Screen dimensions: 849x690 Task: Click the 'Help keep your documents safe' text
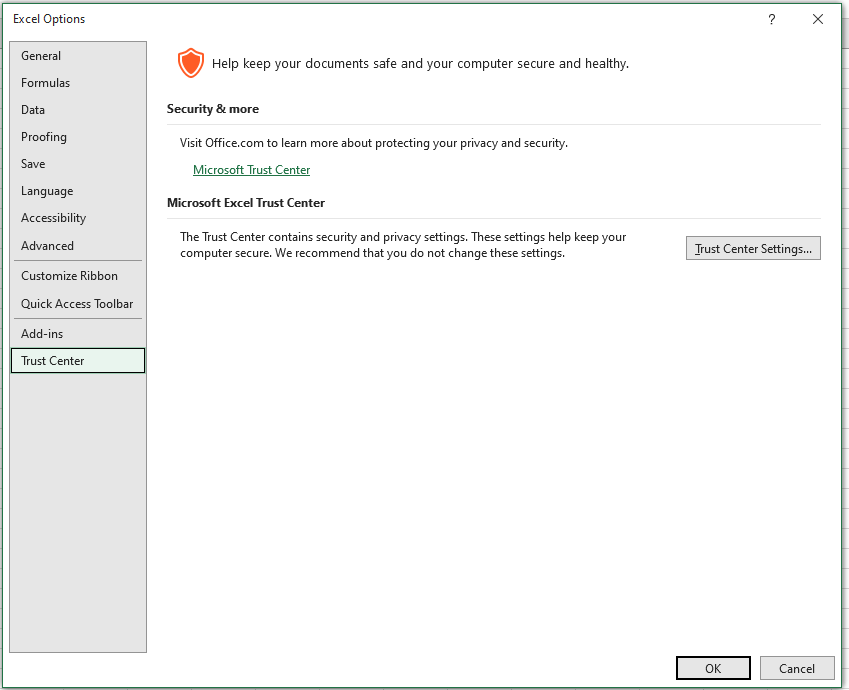coord(420,63)
